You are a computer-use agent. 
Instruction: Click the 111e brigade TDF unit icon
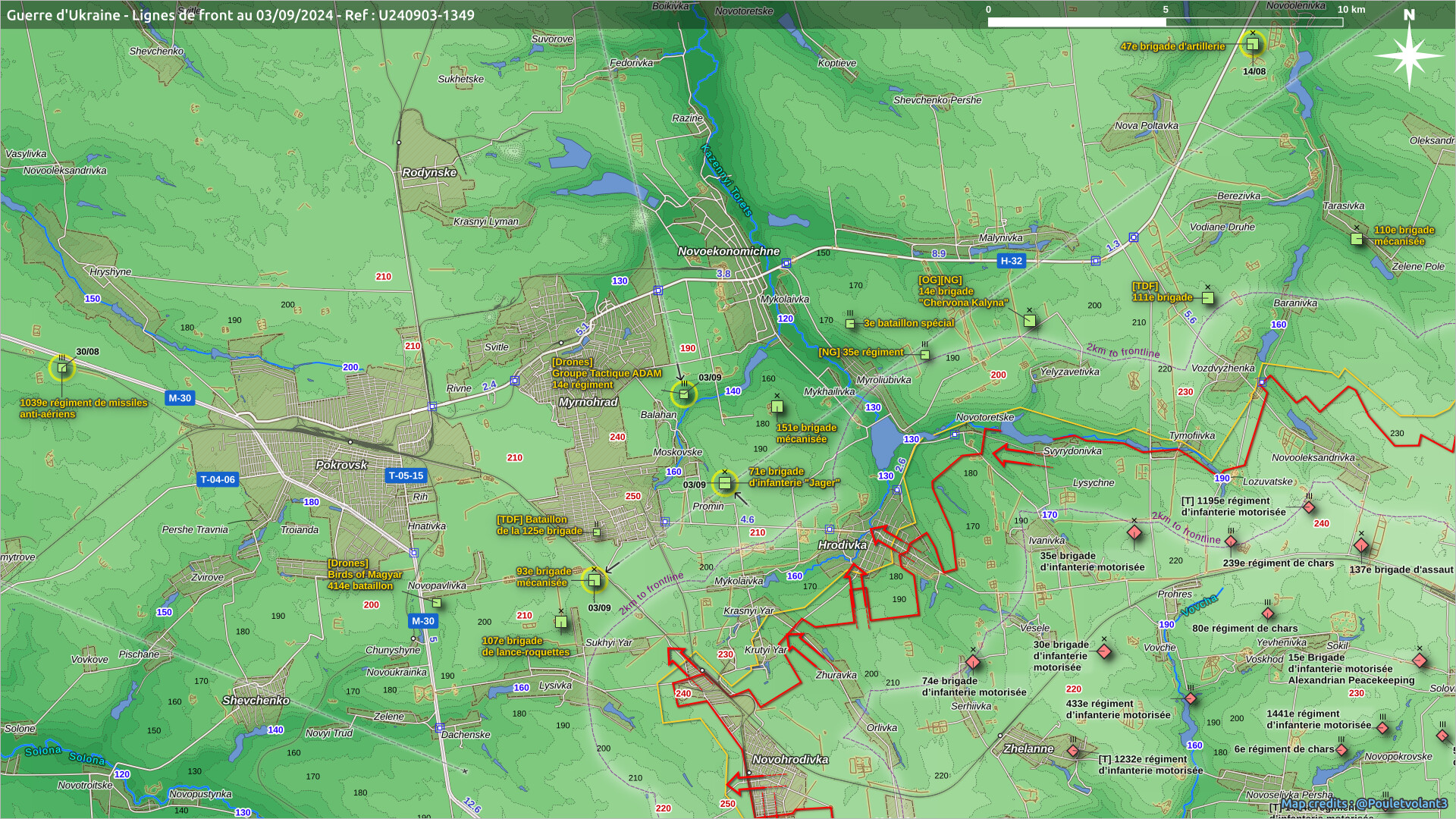pyautogui.click(x=1207, y=298)
